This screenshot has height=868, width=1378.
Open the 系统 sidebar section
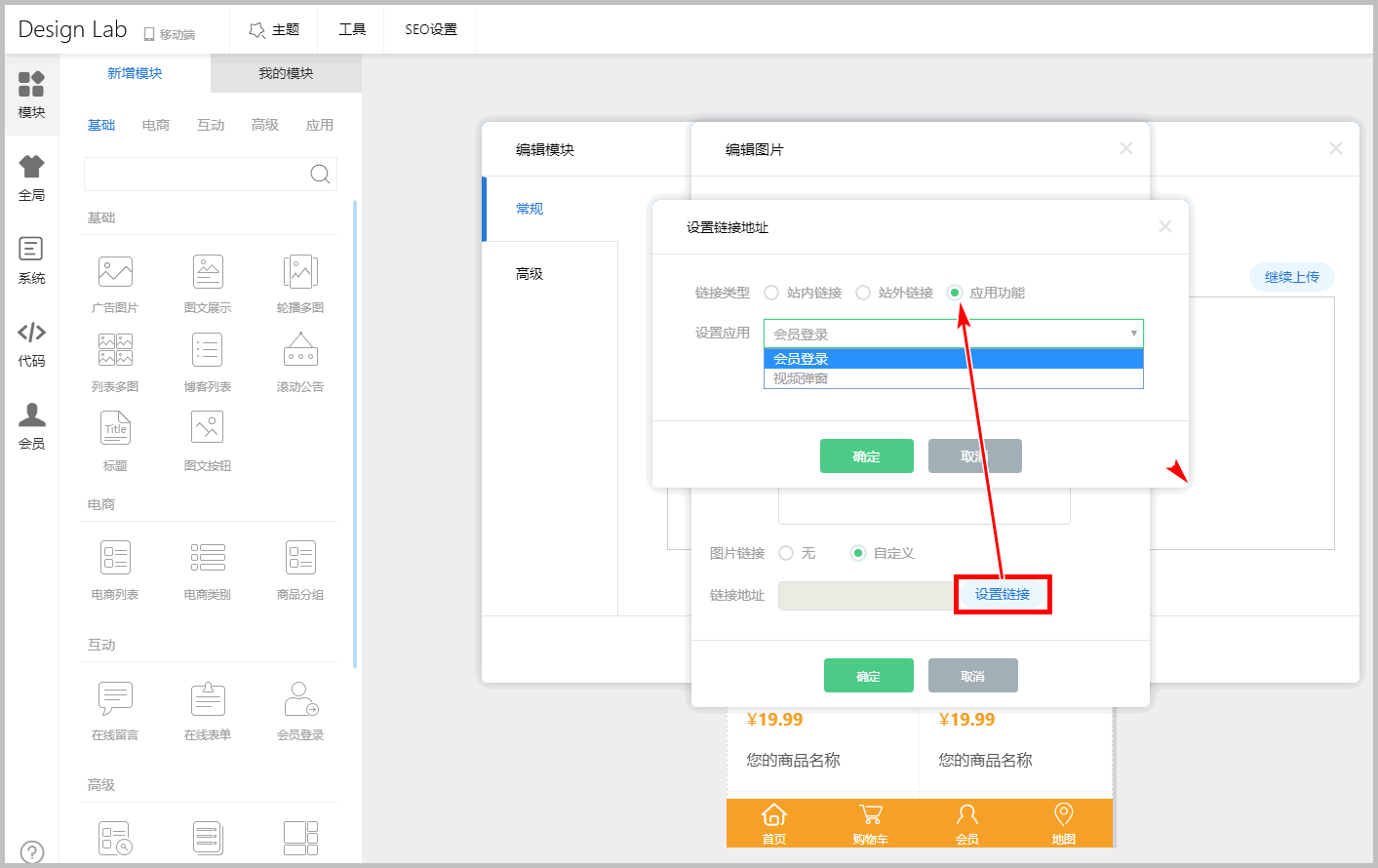[x=31, y=261]
